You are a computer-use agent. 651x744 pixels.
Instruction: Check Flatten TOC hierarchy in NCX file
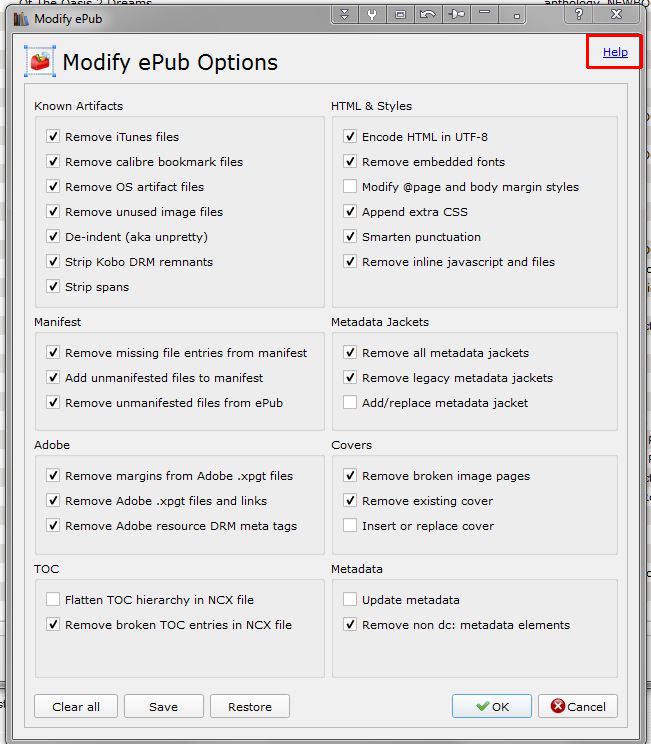53,600
